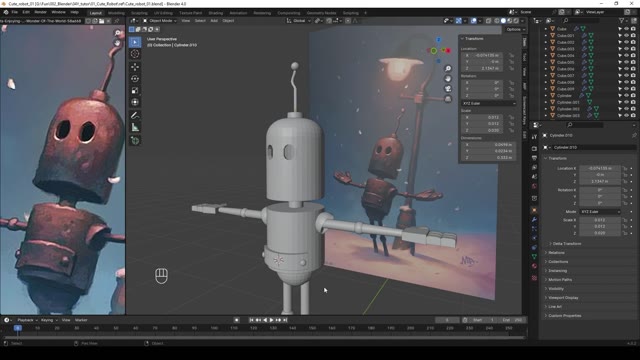Open the Object Mode dropdown
The height and width of the screenshot is (360, 640).
point(160,20)
